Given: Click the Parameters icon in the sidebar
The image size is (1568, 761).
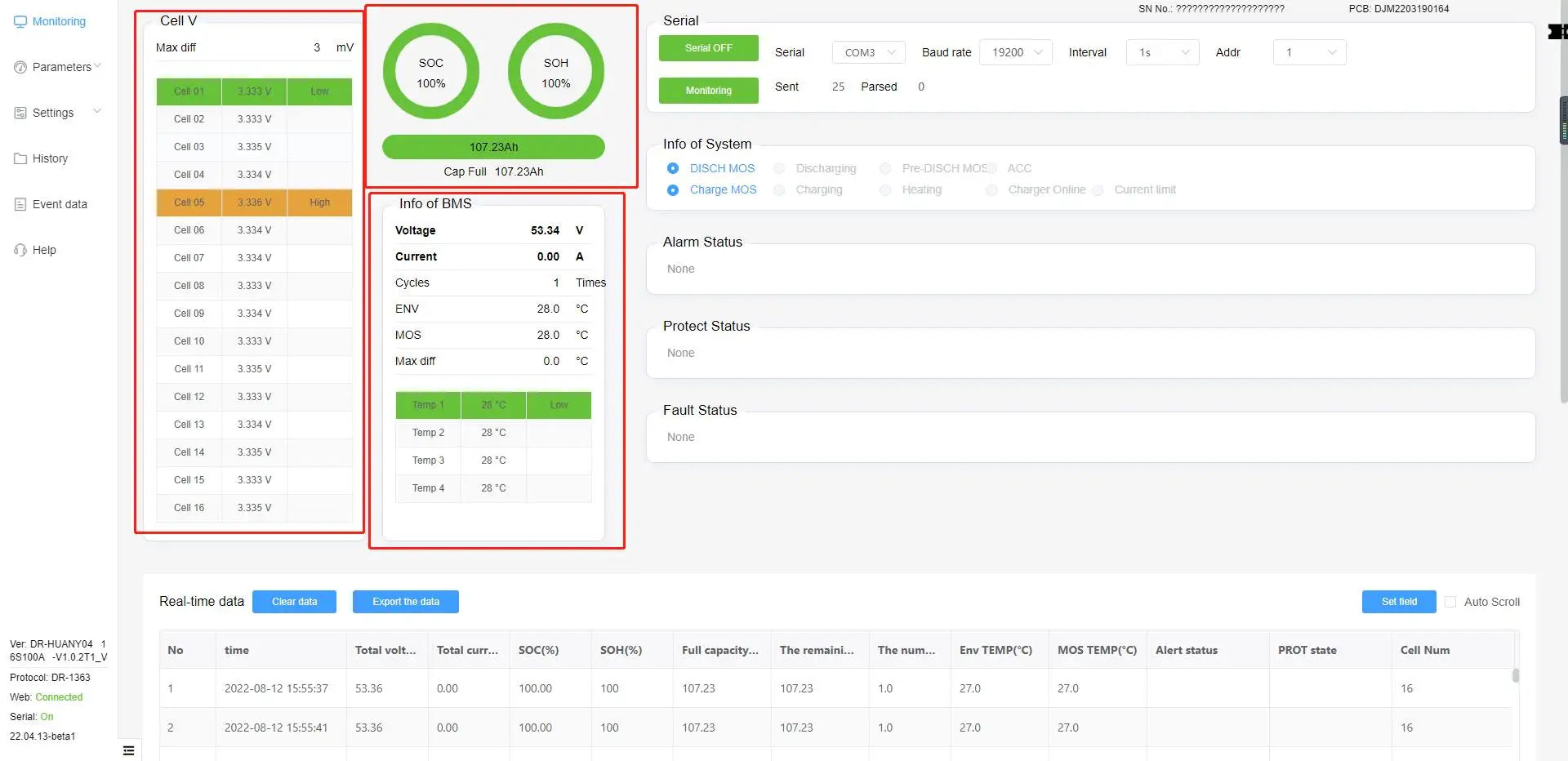Looking at the screenshot, I should (x=20, y=66).
